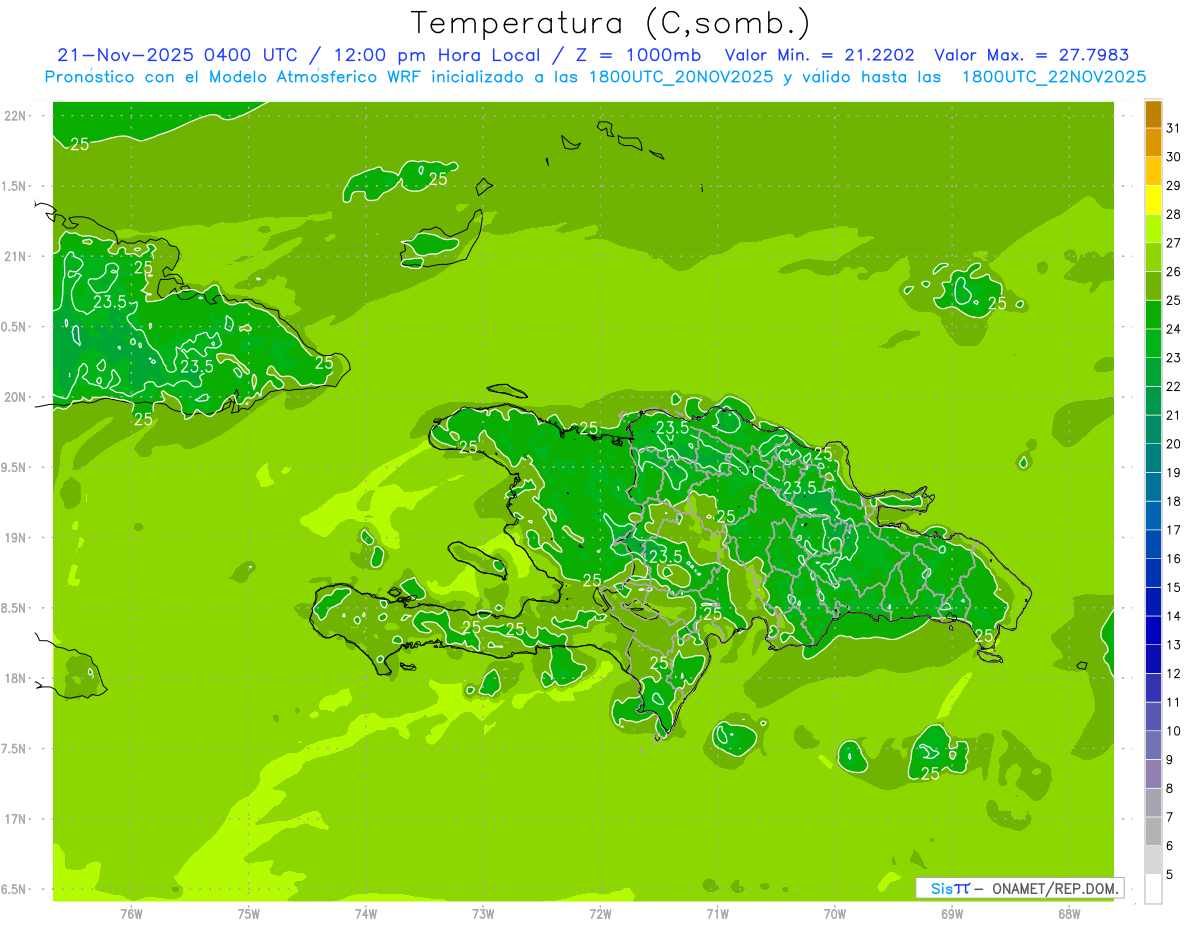This screenshot has width=1200, height=927.
Task: Pick the white swatch below the 5 label
Action: coord(1153,889)
